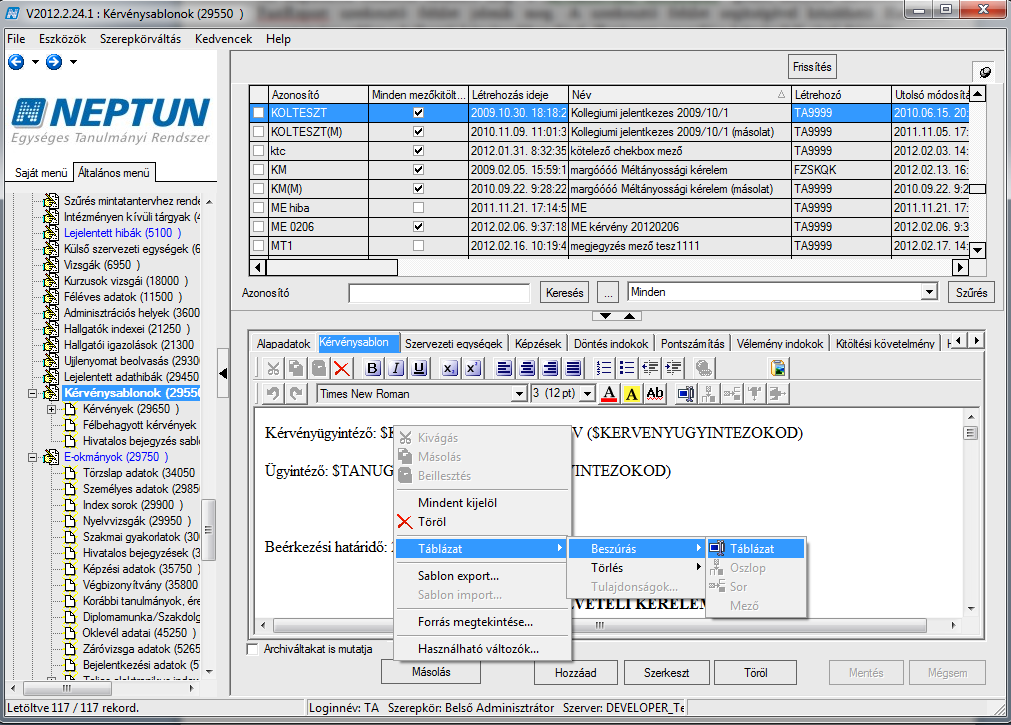Insert bulleted list
Screen dimensions: 1011x725
tap(627, 368)
